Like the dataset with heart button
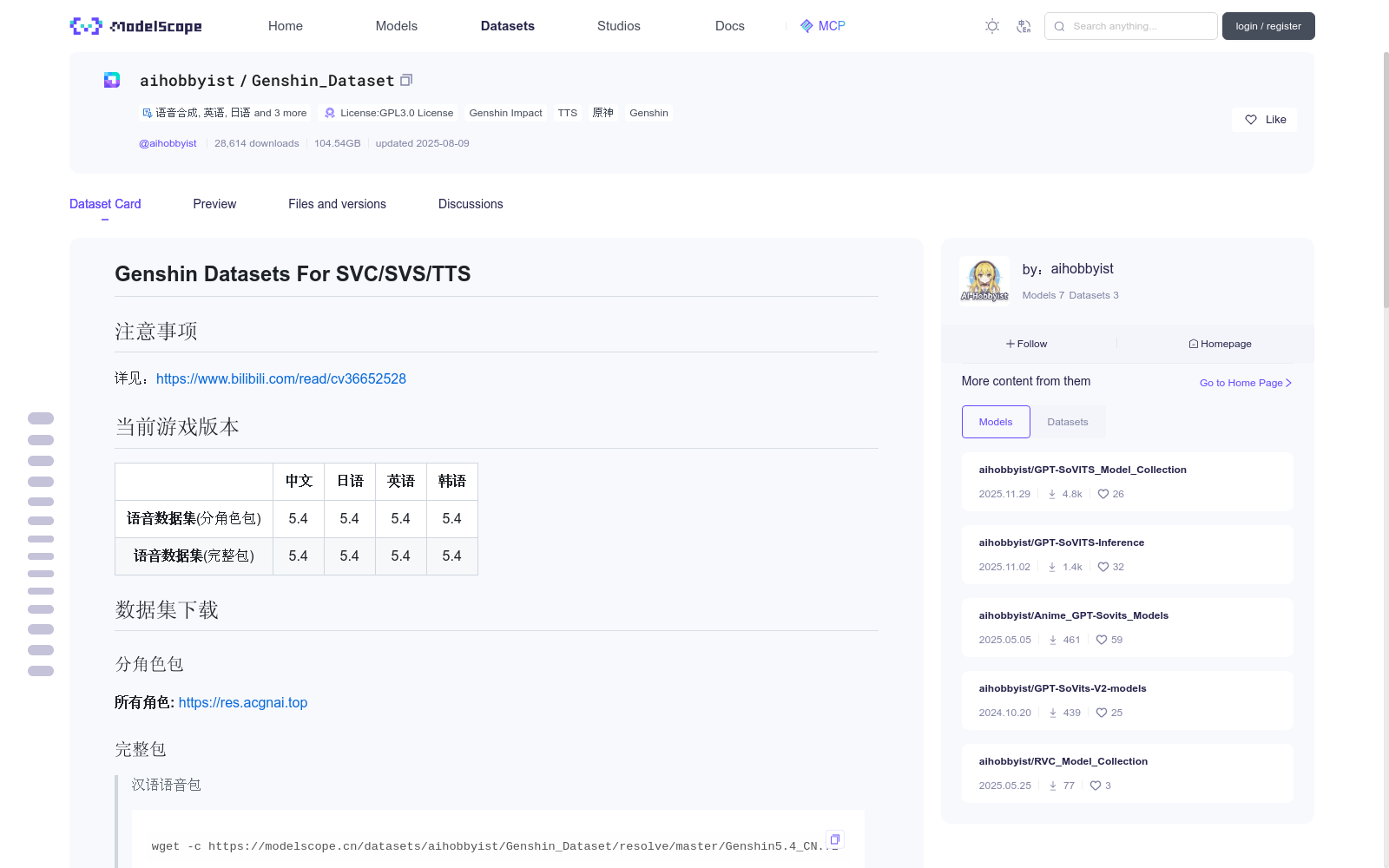 pos(1264,120)
